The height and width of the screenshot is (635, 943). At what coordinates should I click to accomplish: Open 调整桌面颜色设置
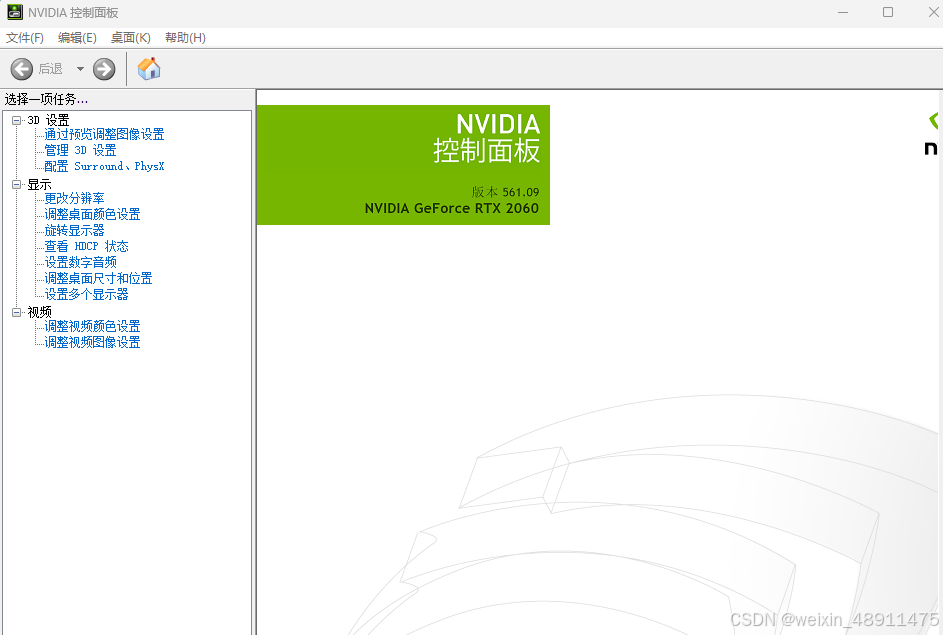[x=92, y=214]
